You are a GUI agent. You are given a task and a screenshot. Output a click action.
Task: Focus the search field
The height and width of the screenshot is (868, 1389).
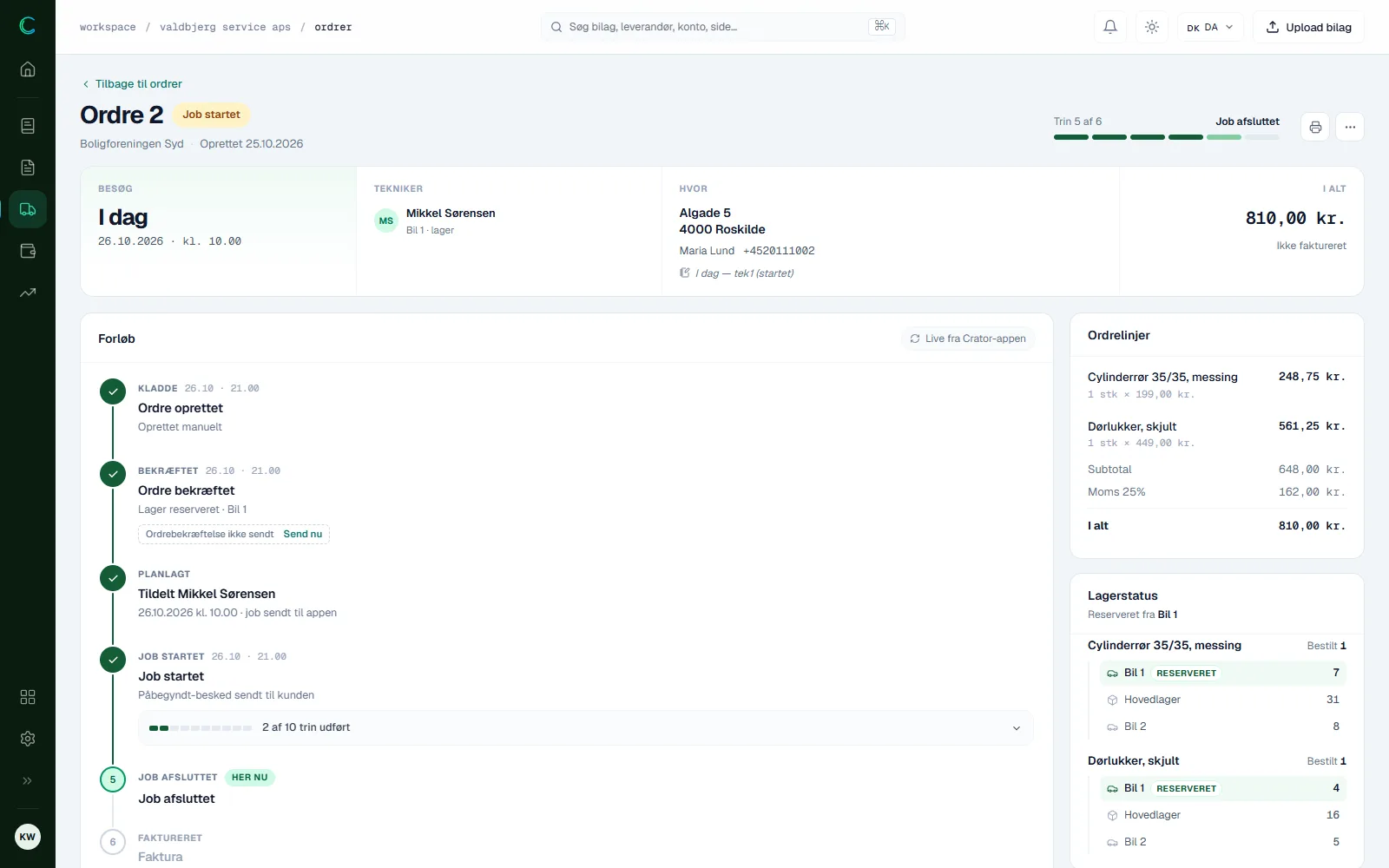click(722, 27)
